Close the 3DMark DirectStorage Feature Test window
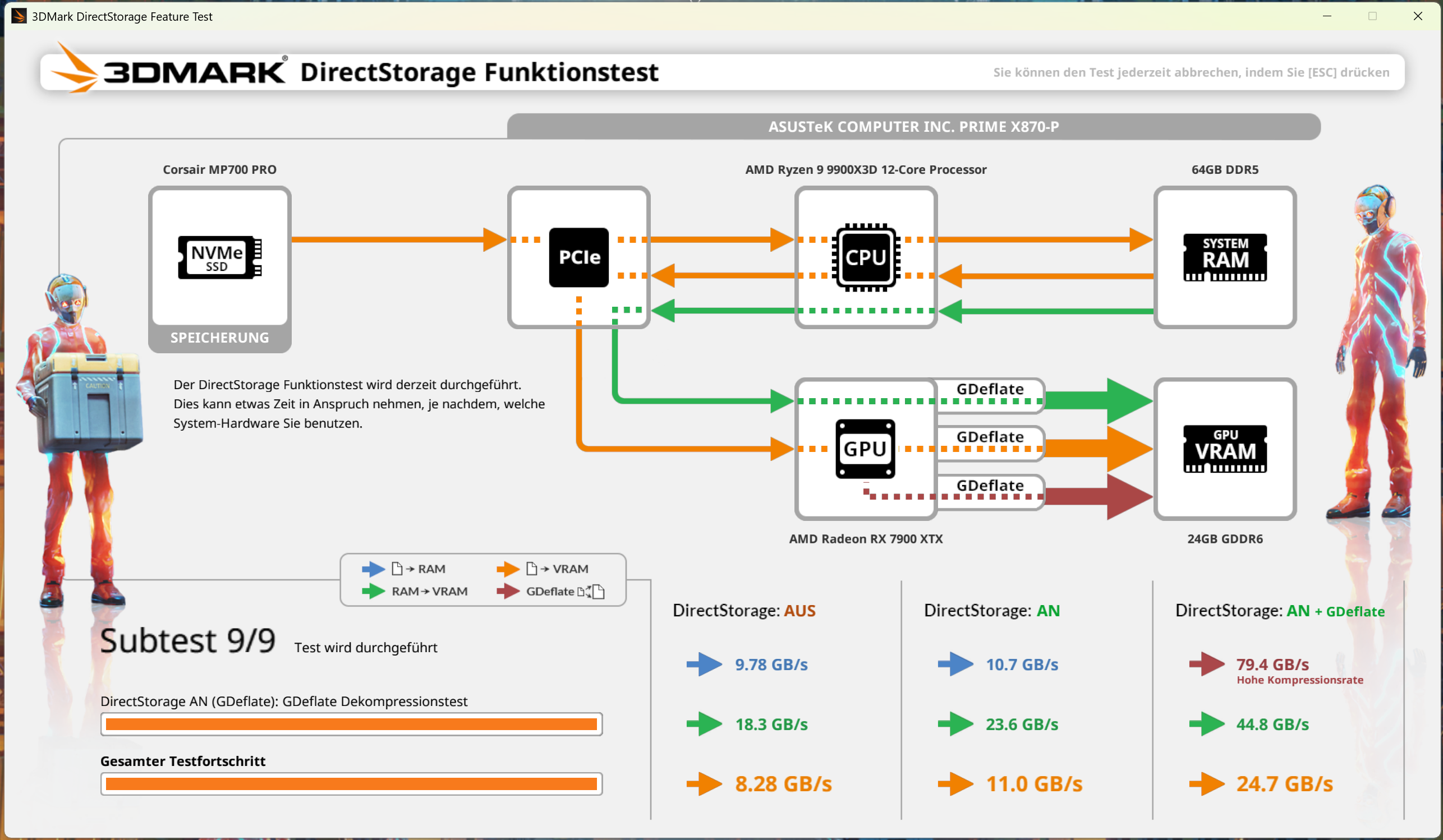Screen dimensions: 1443x840 pyautogui.click(x=1418, y=16)
